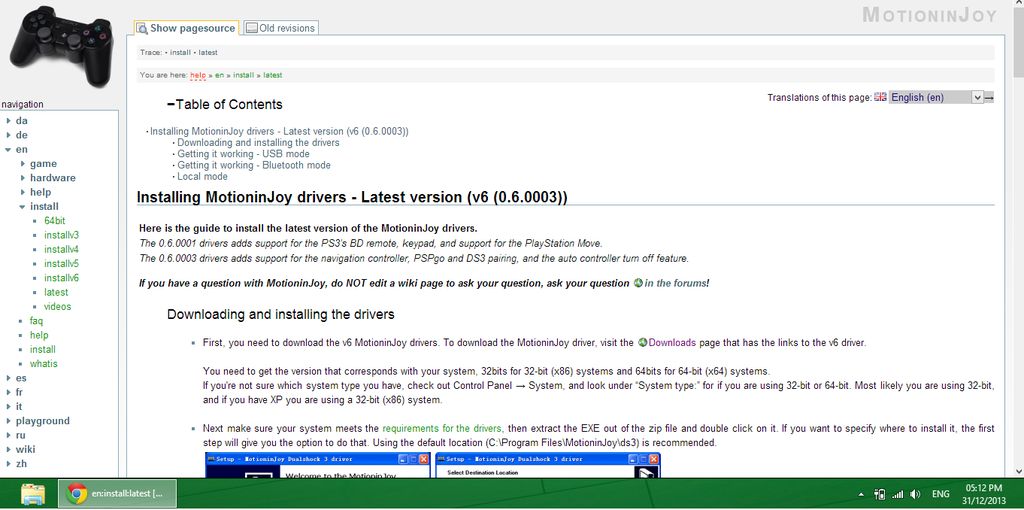Open the installv4 navigation link

tap(61, 249)
